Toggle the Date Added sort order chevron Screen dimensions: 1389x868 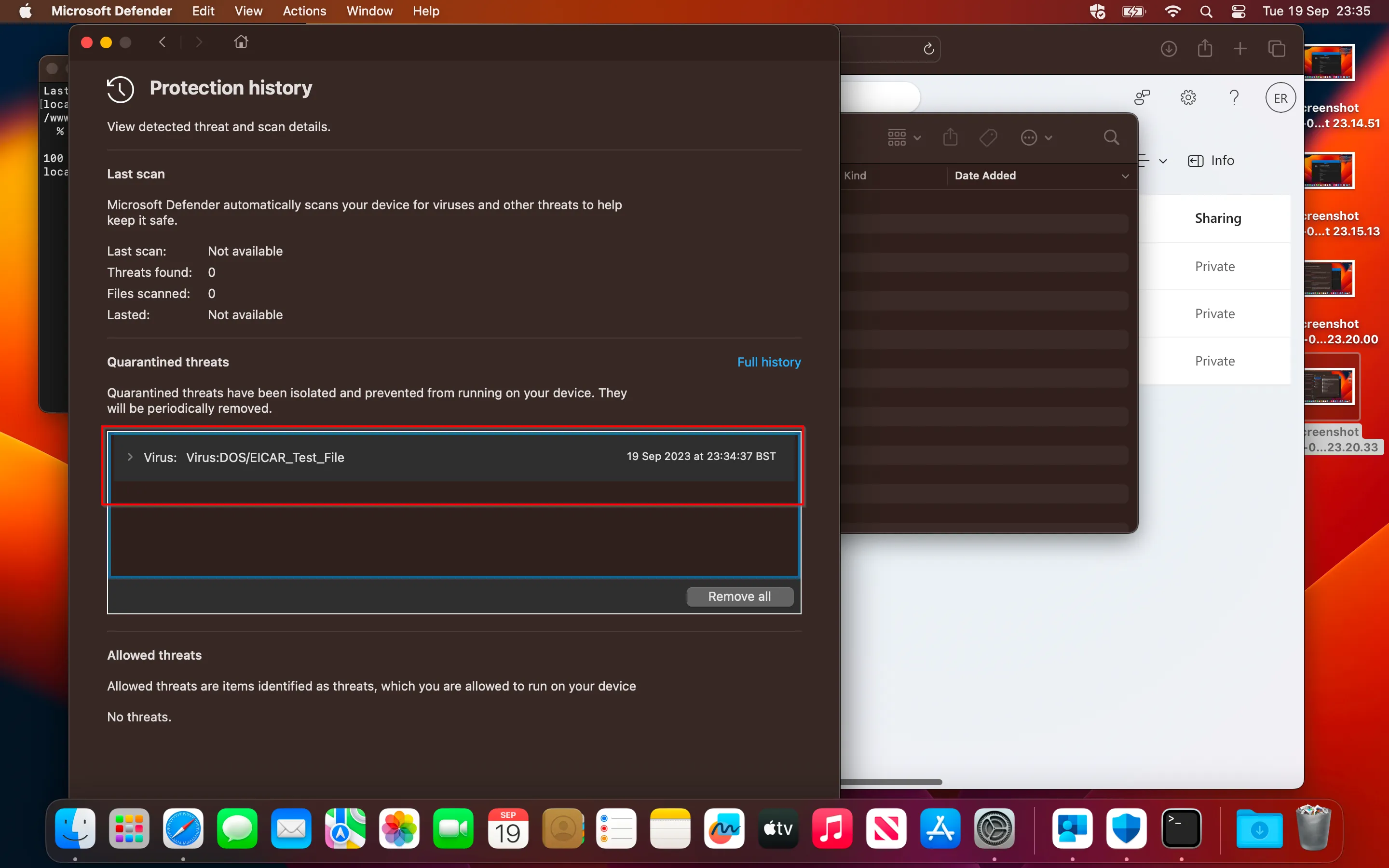tap(1125, 176)
